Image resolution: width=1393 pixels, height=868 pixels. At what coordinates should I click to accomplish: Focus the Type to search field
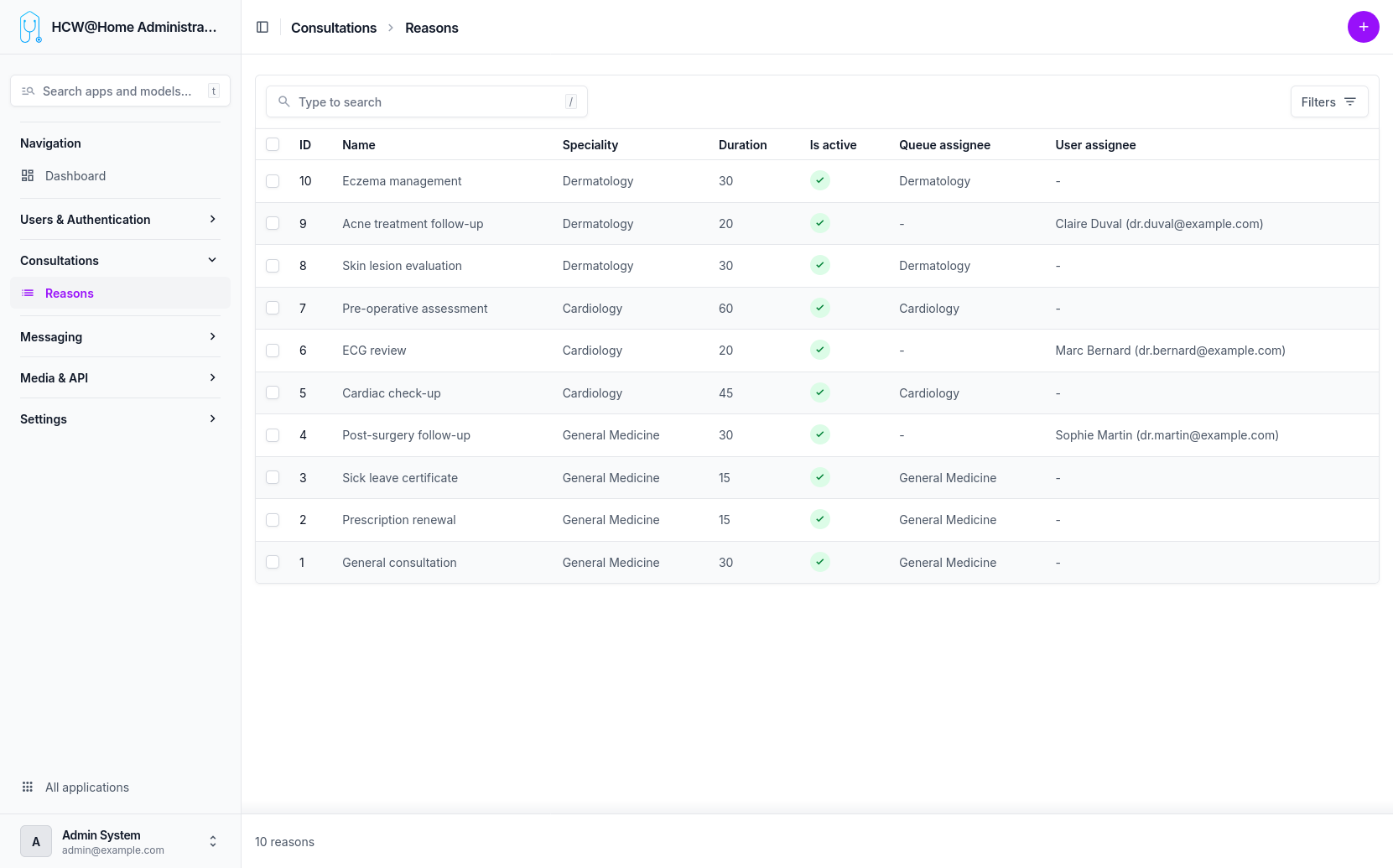(x=426, y=102)
